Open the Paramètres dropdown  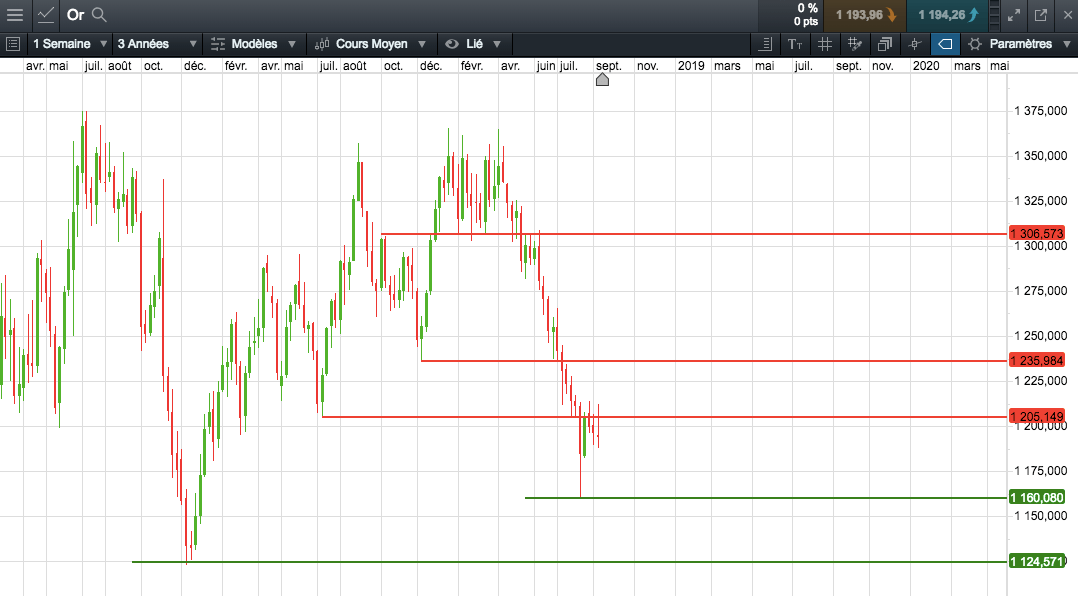1067,44
